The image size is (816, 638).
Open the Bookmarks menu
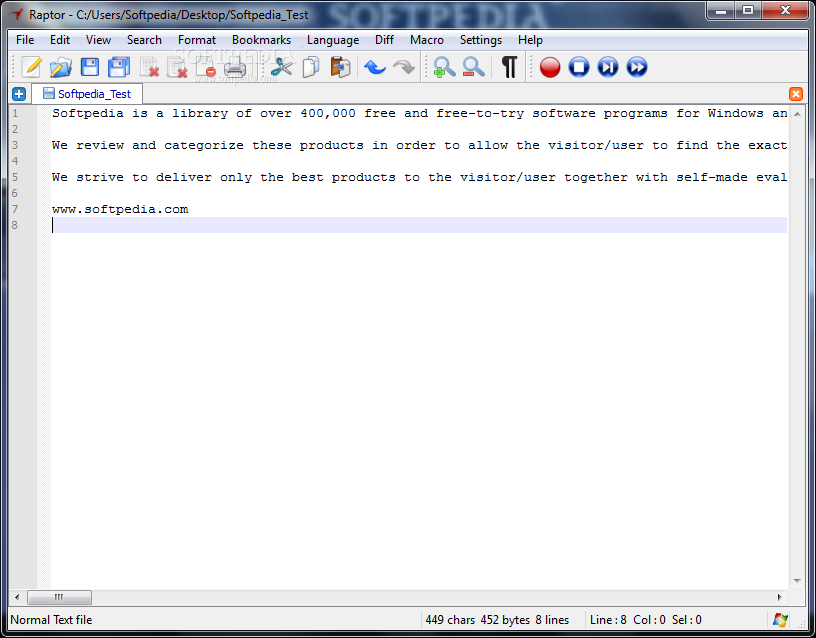261,40
